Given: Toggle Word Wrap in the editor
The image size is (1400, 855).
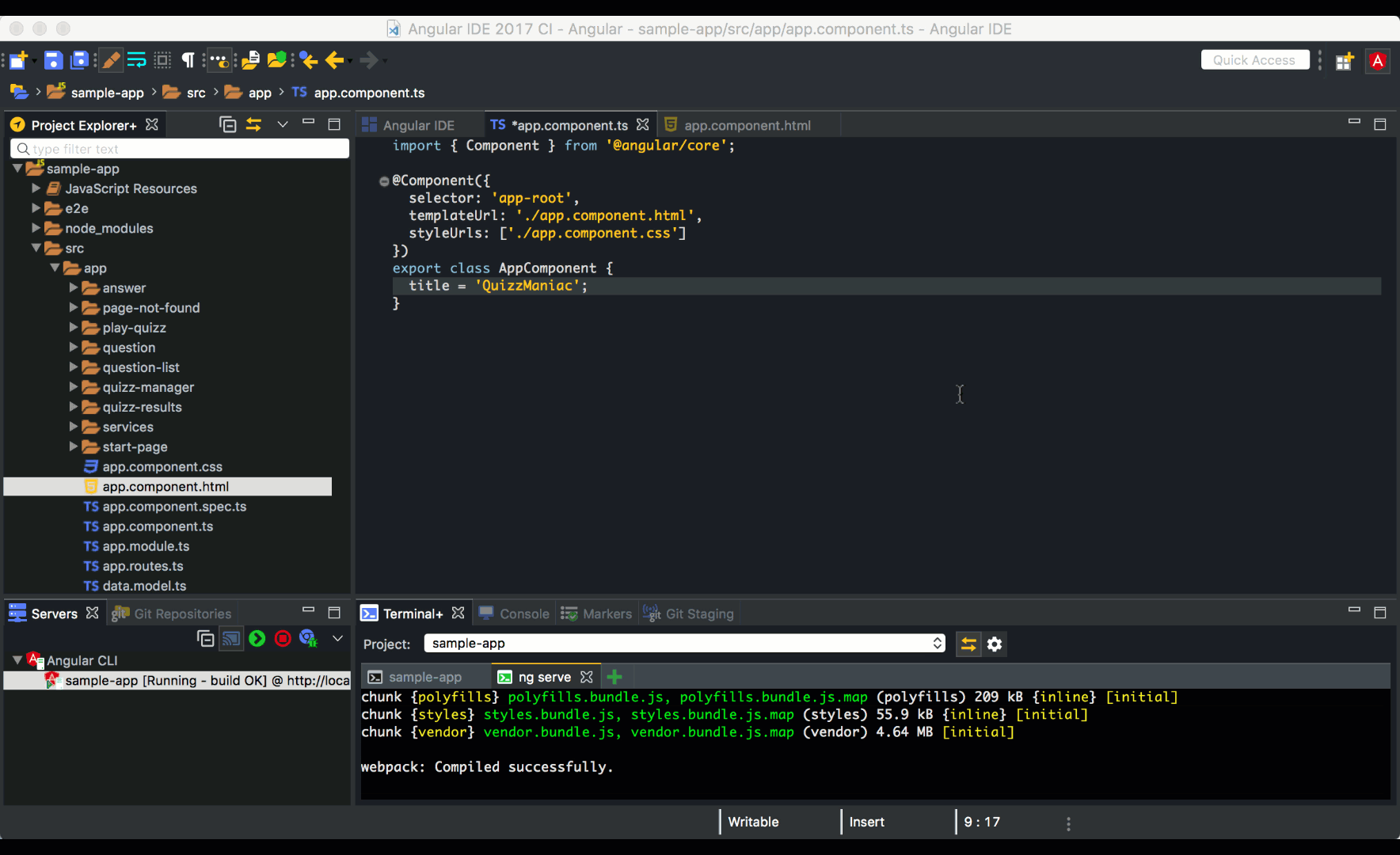Looking at the screenshot, I should click(x=137, y=60).
